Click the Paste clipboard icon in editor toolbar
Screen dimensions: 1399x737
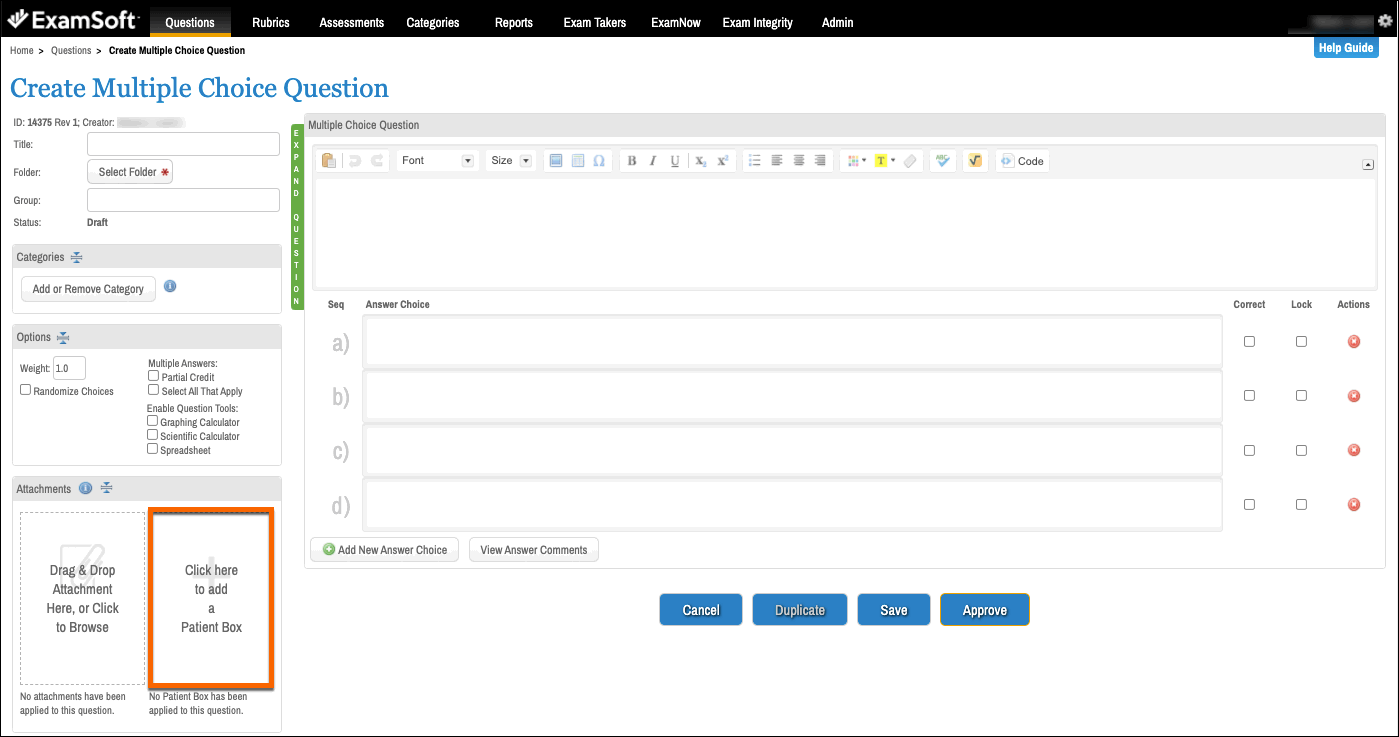tap(329, 161)
